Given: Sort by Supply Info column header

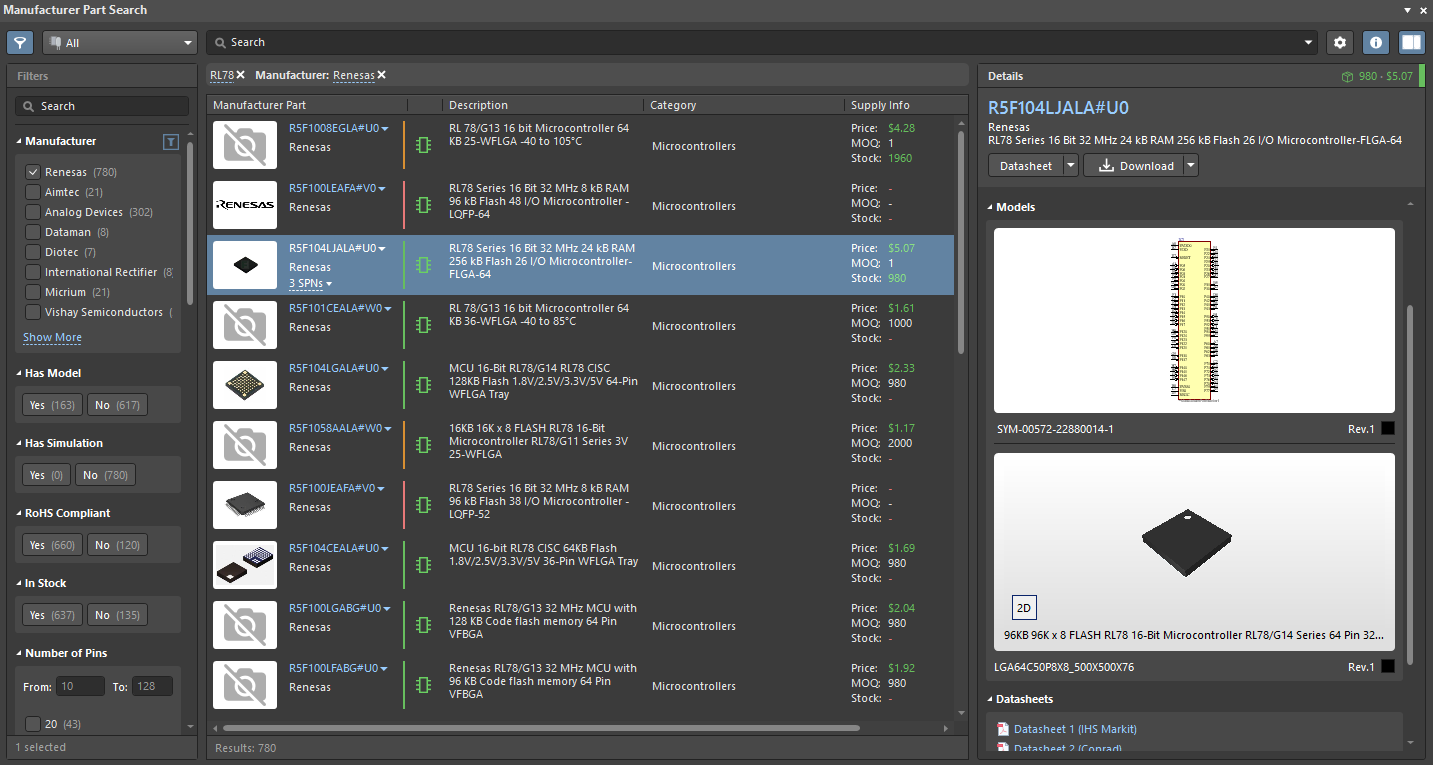Looking at the screenshot, I should (x=880, y=105).
